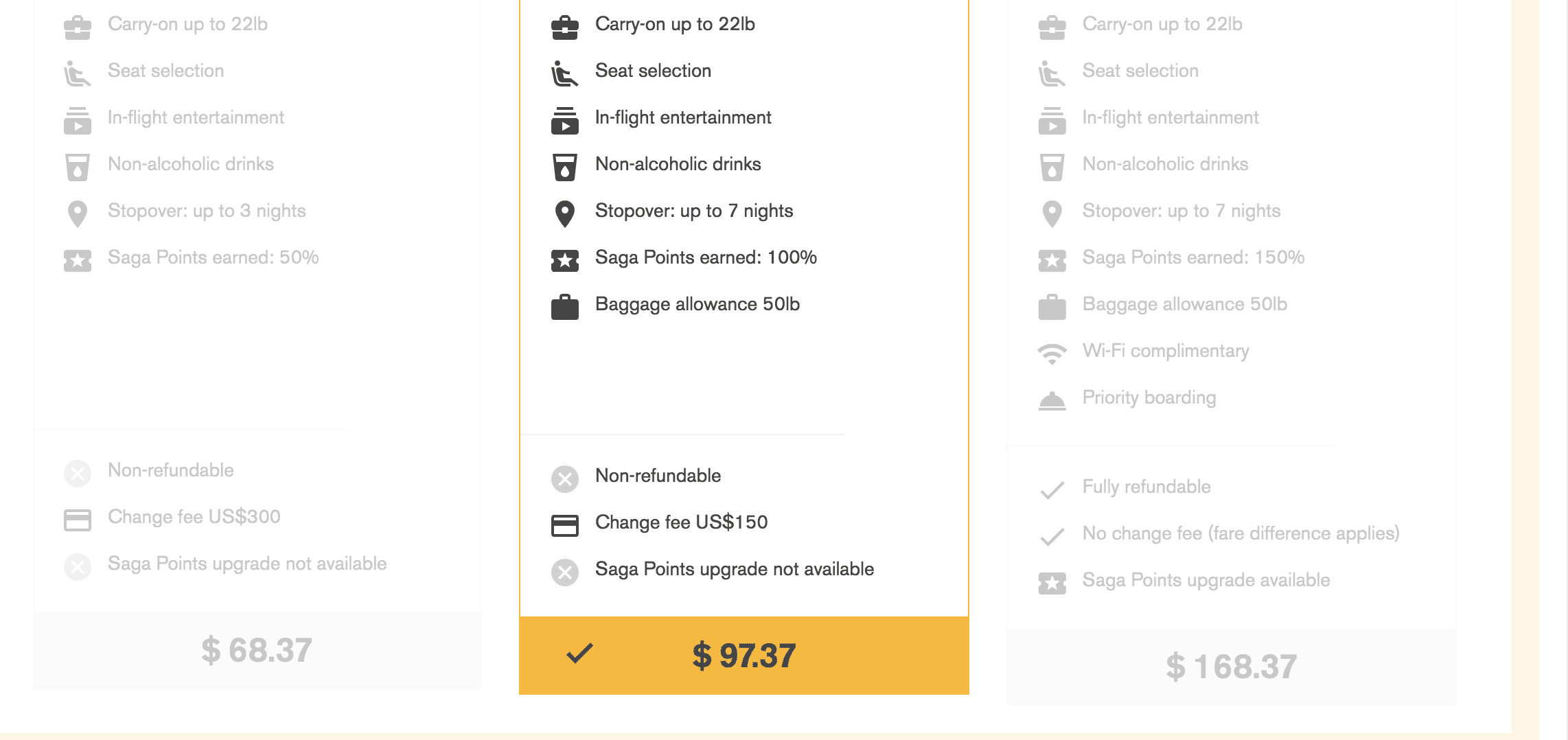Click the checkmark on the selected fare

pyautogui.click(x=579, y=654)
